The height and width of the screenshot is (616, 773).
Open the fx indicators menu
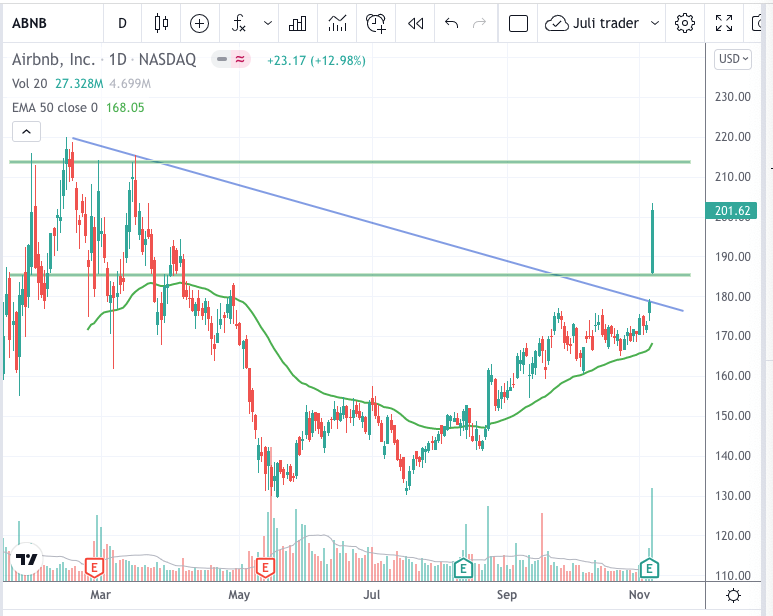point(239,23)
